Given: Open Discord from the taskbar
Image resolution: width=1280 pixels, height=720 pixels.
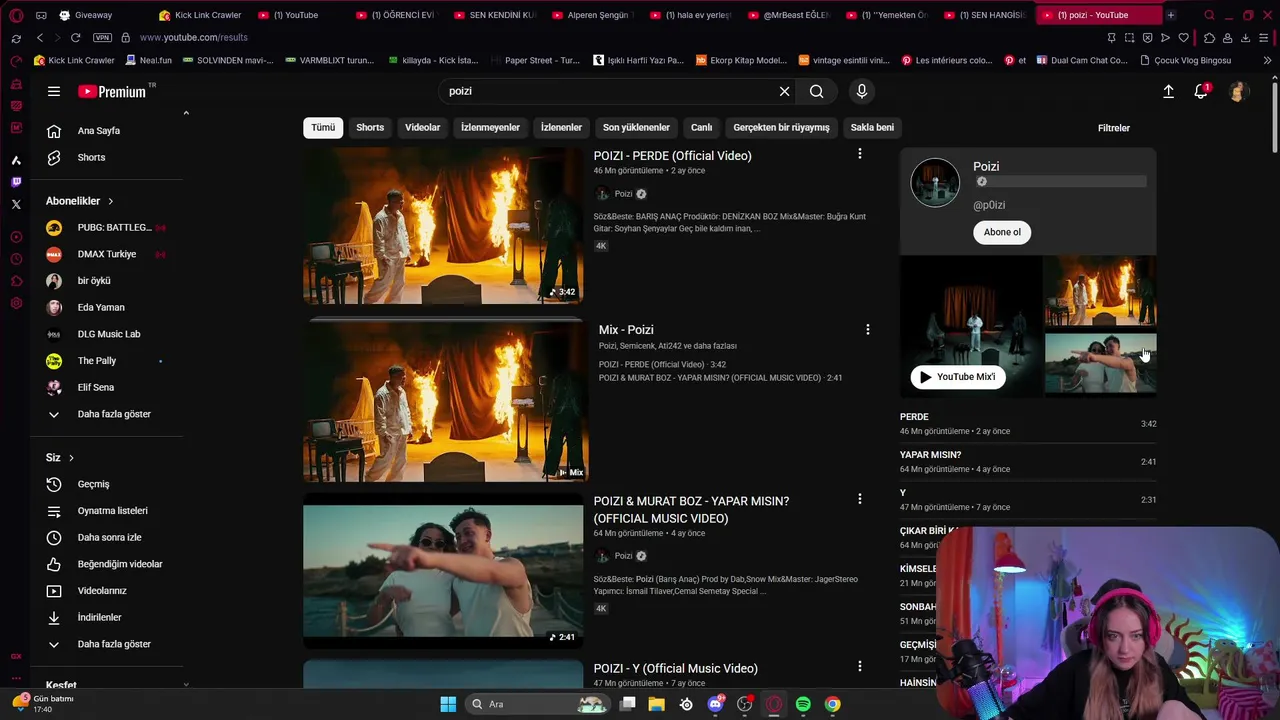Looking at the screenshot, I should click(715, 704).
